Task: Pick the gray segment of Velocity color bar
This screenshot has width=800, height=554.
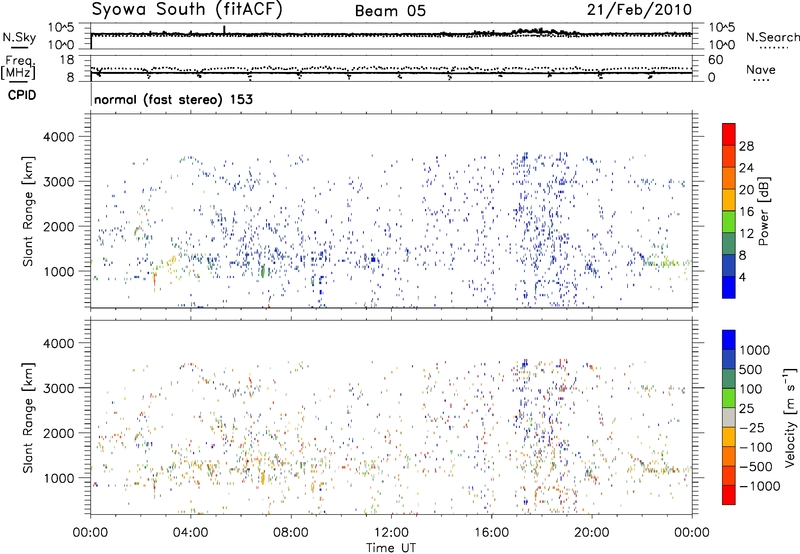Action: pyautogui.click(x=729, y=417)
